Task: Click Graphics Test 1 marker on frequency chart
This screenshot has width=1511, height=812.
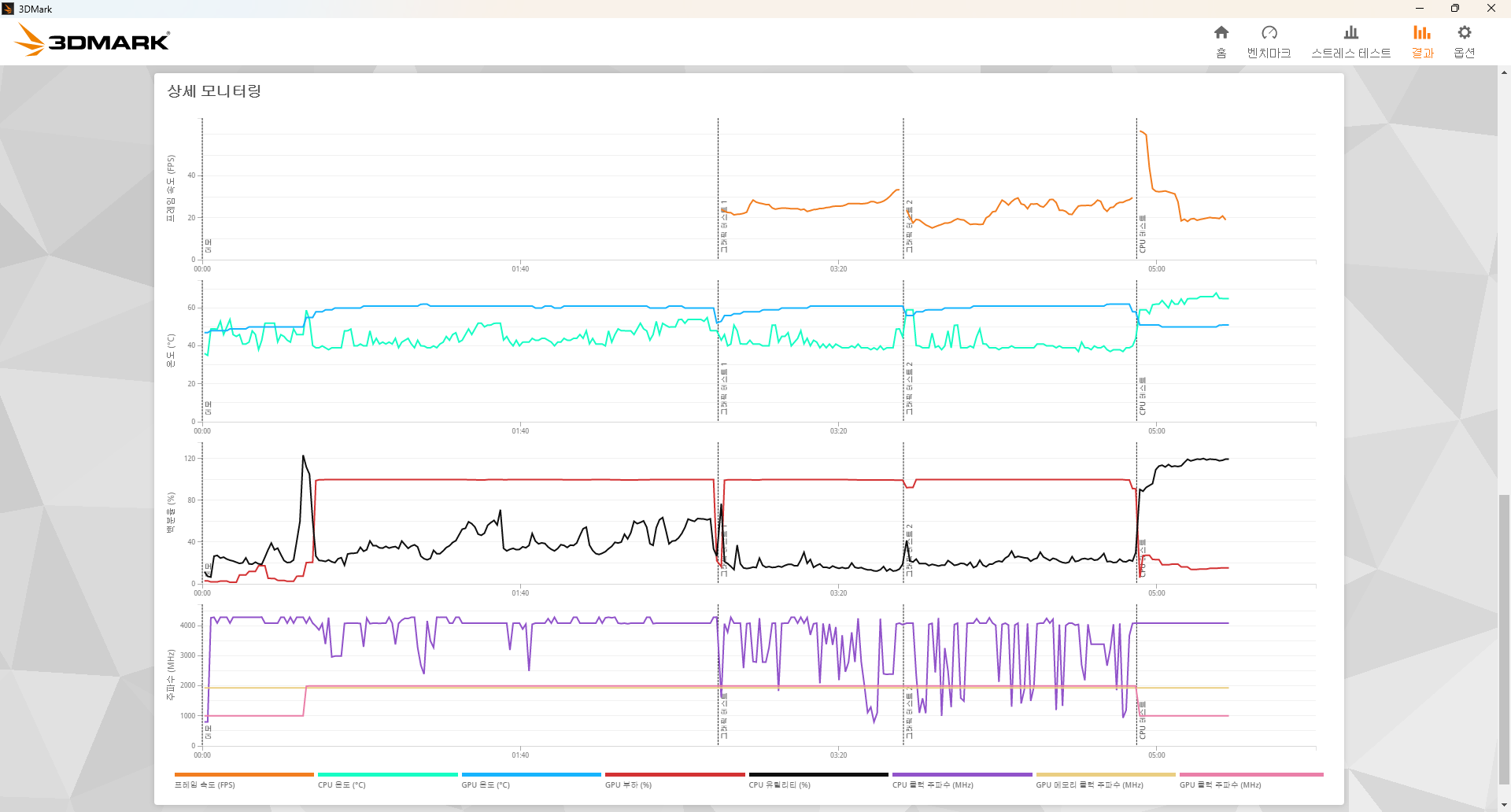Action: click(x=724, y=716)
